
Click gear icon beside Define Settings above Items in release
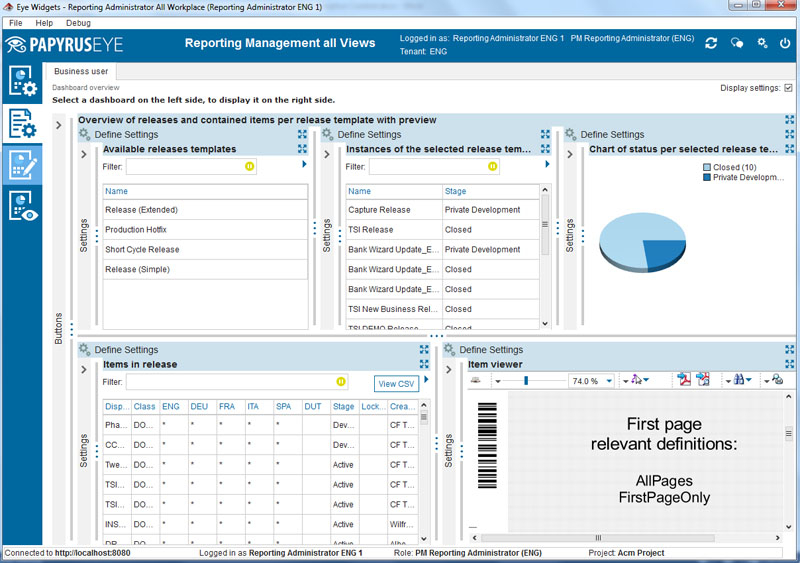[x=84, y=349]
